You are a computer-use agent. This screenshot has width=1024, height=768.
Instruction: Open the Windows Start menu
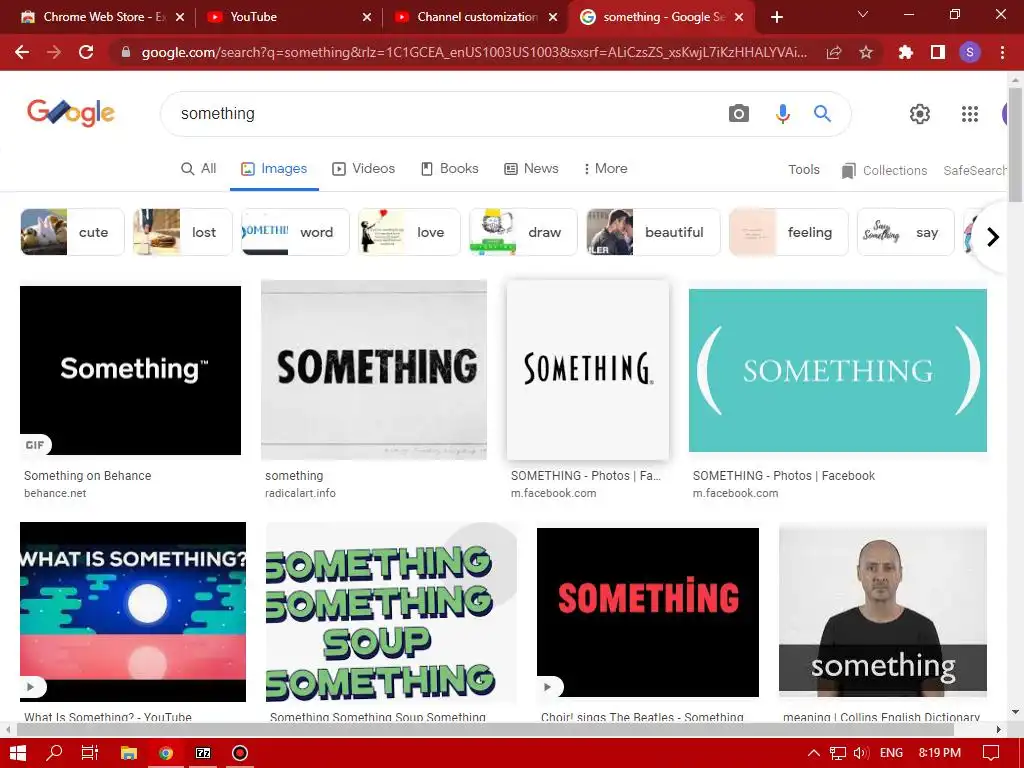coord(18,753)
